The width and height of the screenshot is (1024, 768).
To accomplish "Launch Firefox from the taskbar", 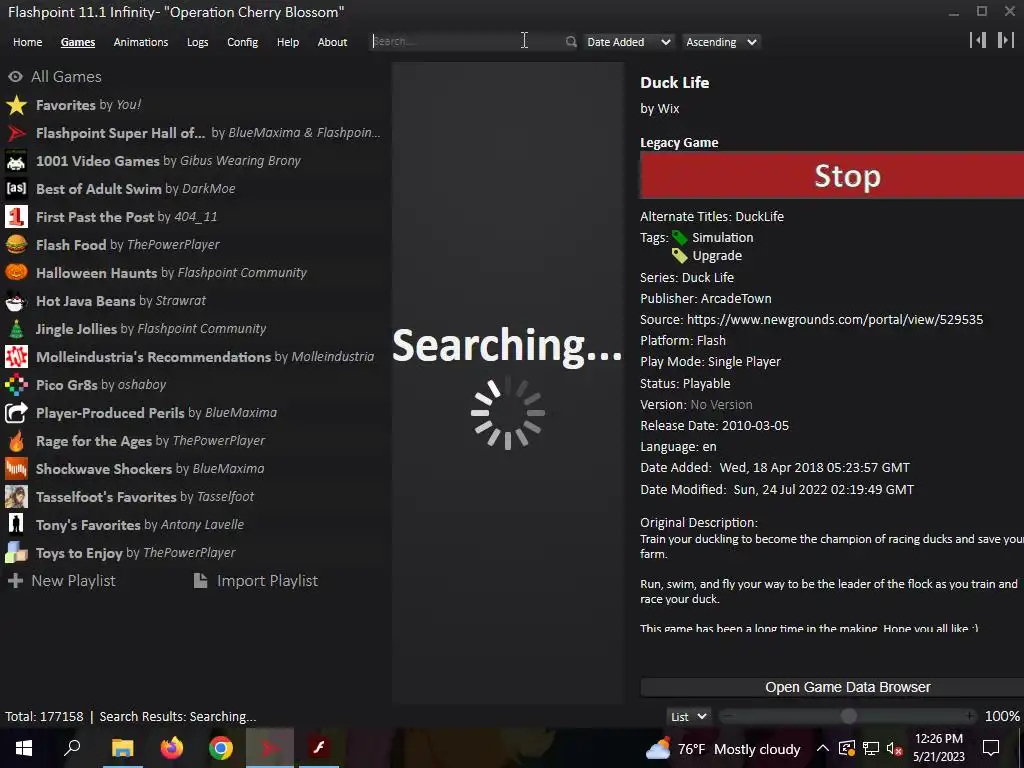I will point(172,748).
